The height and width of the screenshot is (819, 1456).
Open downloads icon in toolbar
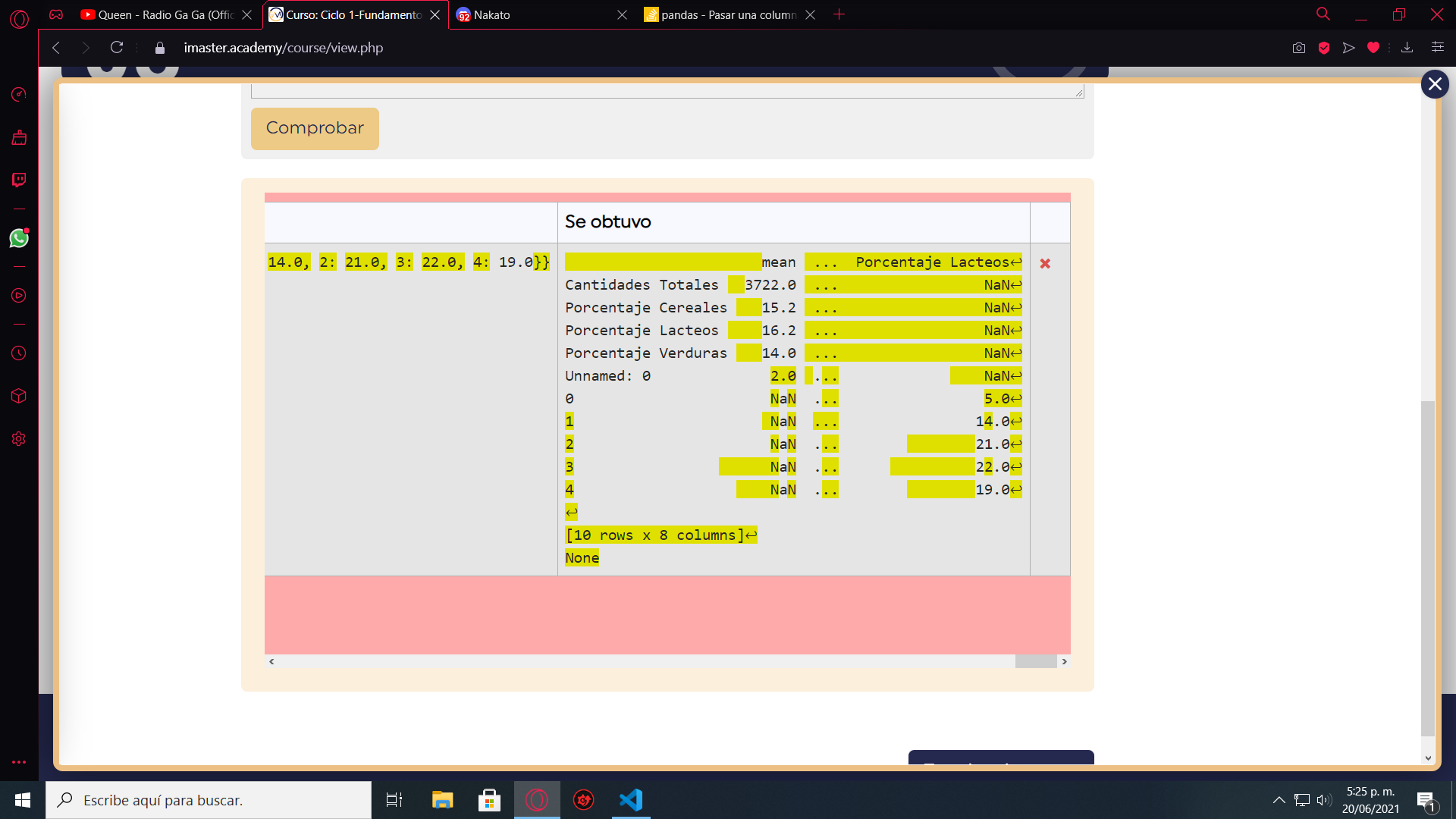[1407, 48]
